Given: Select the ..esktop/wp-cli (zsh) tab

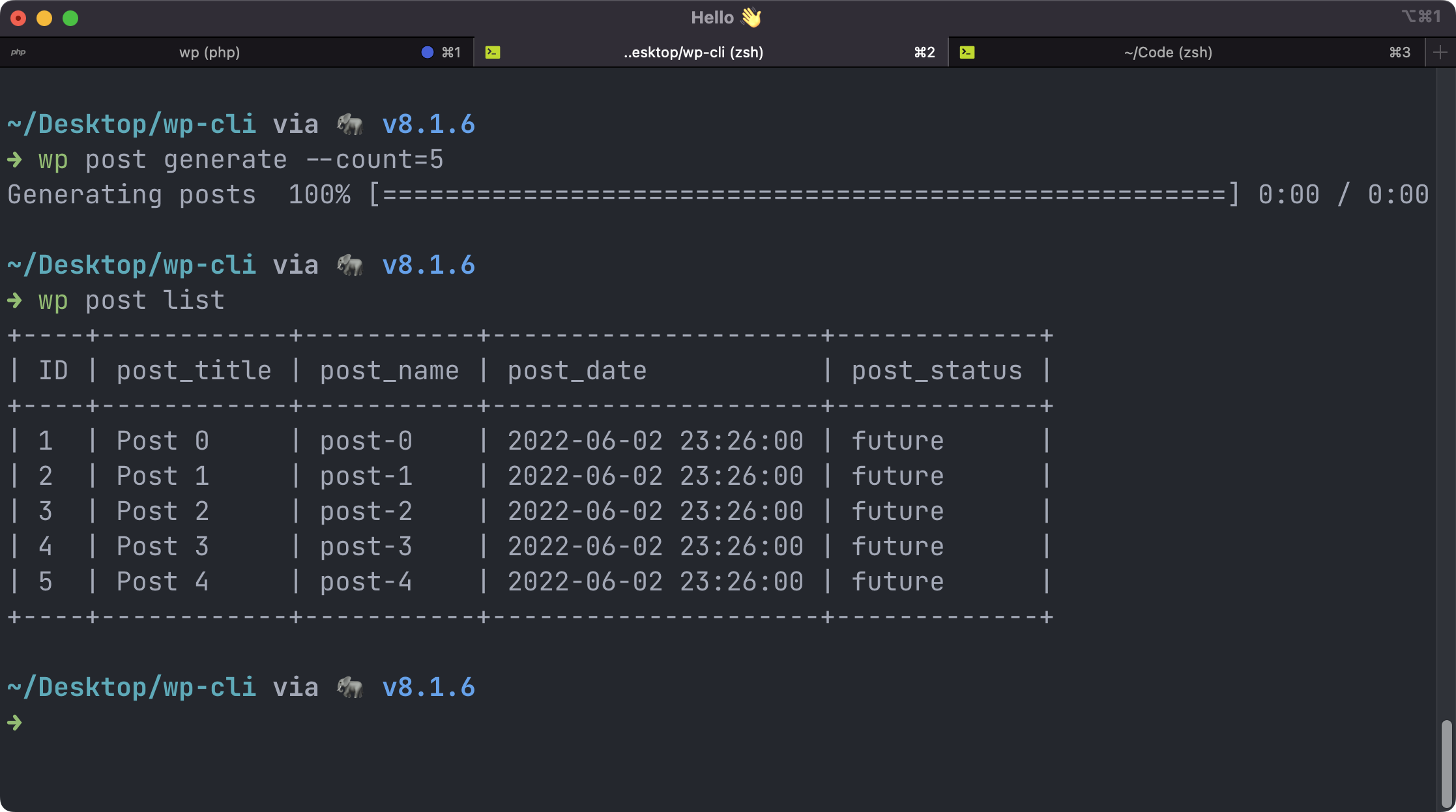Looking at the screenshot, I should pos(693,52).
